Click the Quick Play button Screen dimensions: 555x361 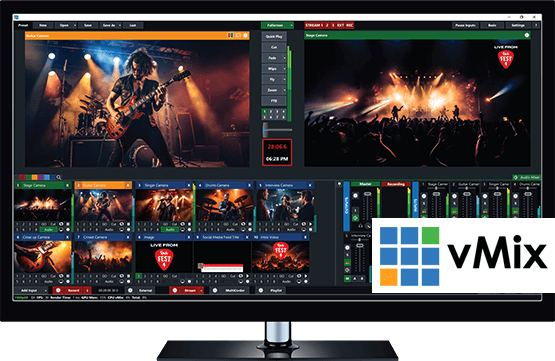tap(274, 36)
